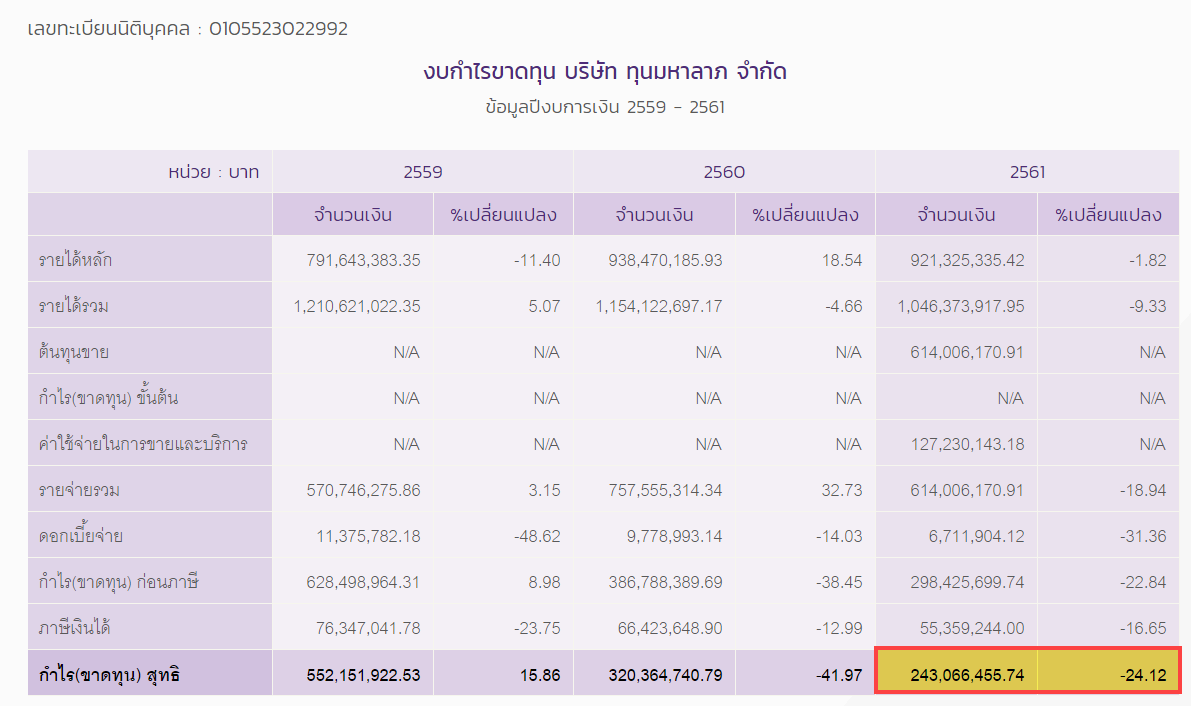This screenshot has width=1191, height=706.
Task: Select the ต้นทุนขาย row label
Action: point(73,352)
